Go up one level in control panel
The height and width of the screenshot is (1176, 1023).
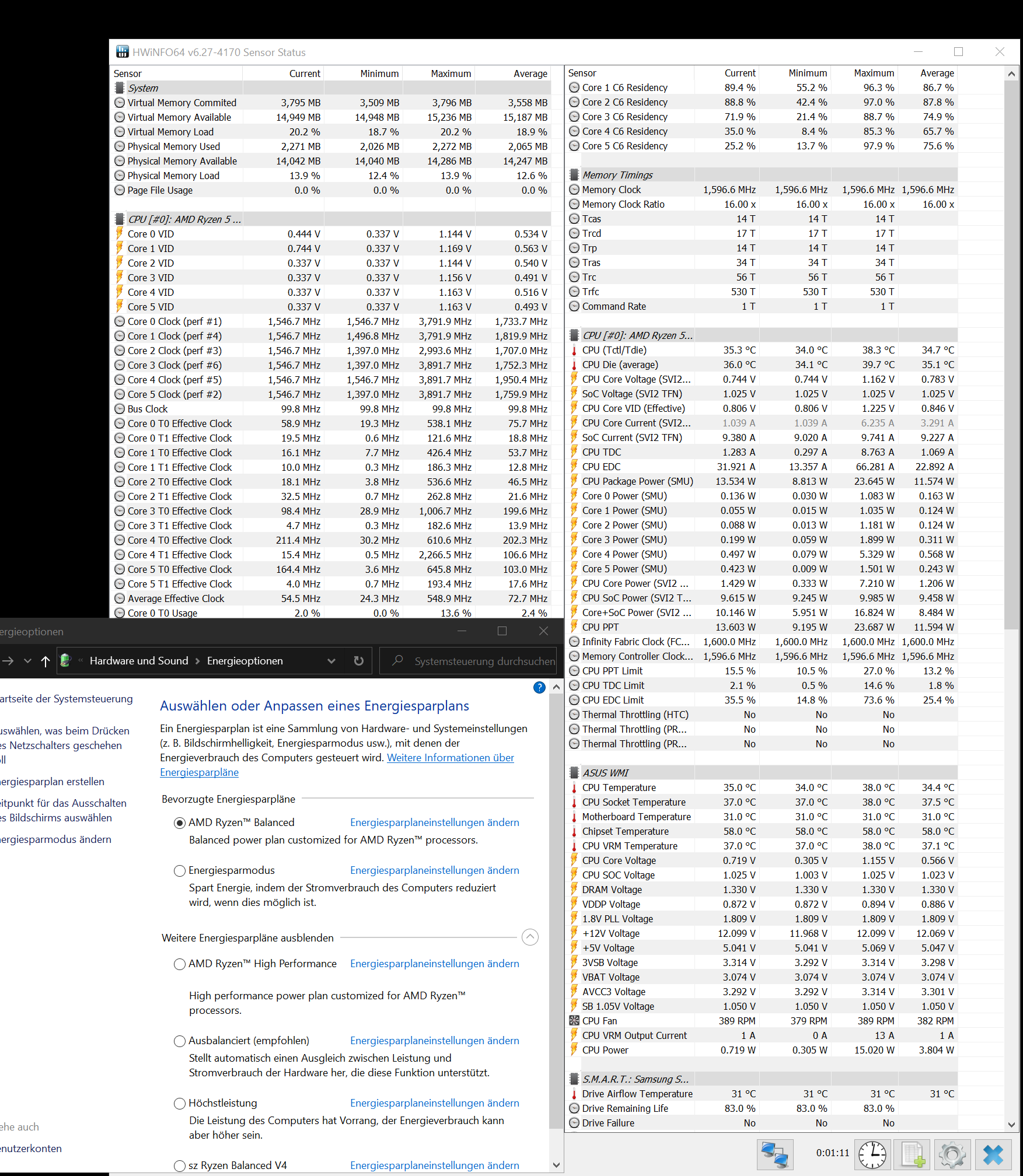46,661
